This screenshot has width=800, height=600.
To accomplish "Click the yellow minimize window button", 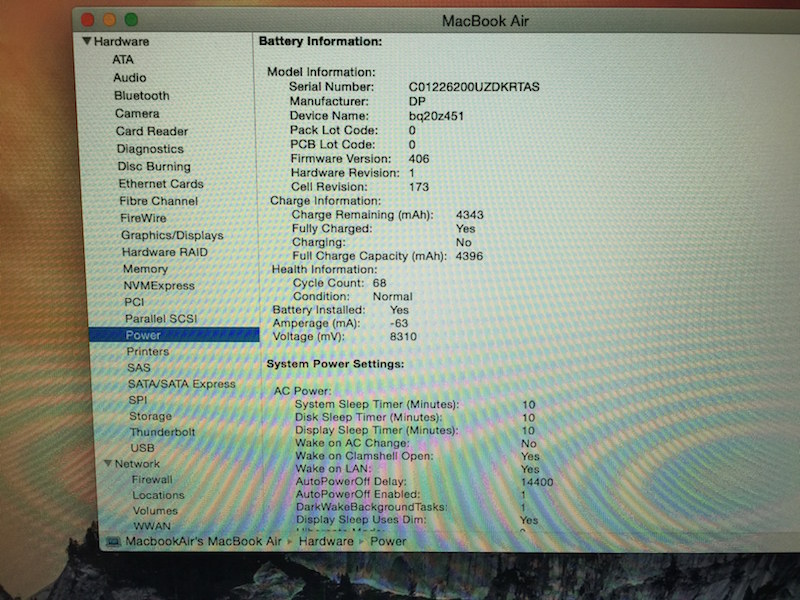I will [110, 20].
